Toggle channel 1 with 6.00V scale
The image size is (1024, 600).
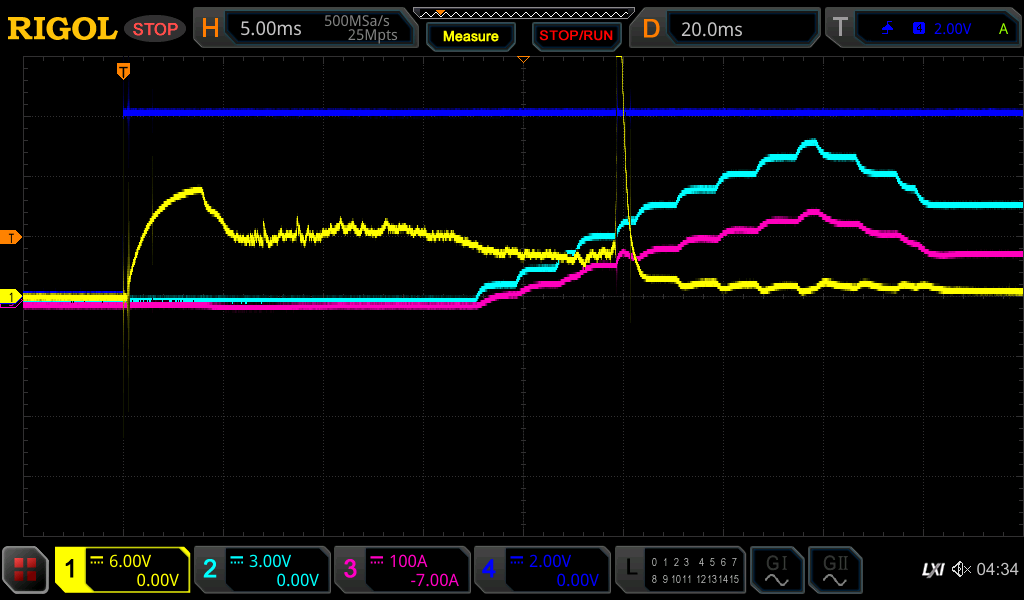(x=122, y=570)
